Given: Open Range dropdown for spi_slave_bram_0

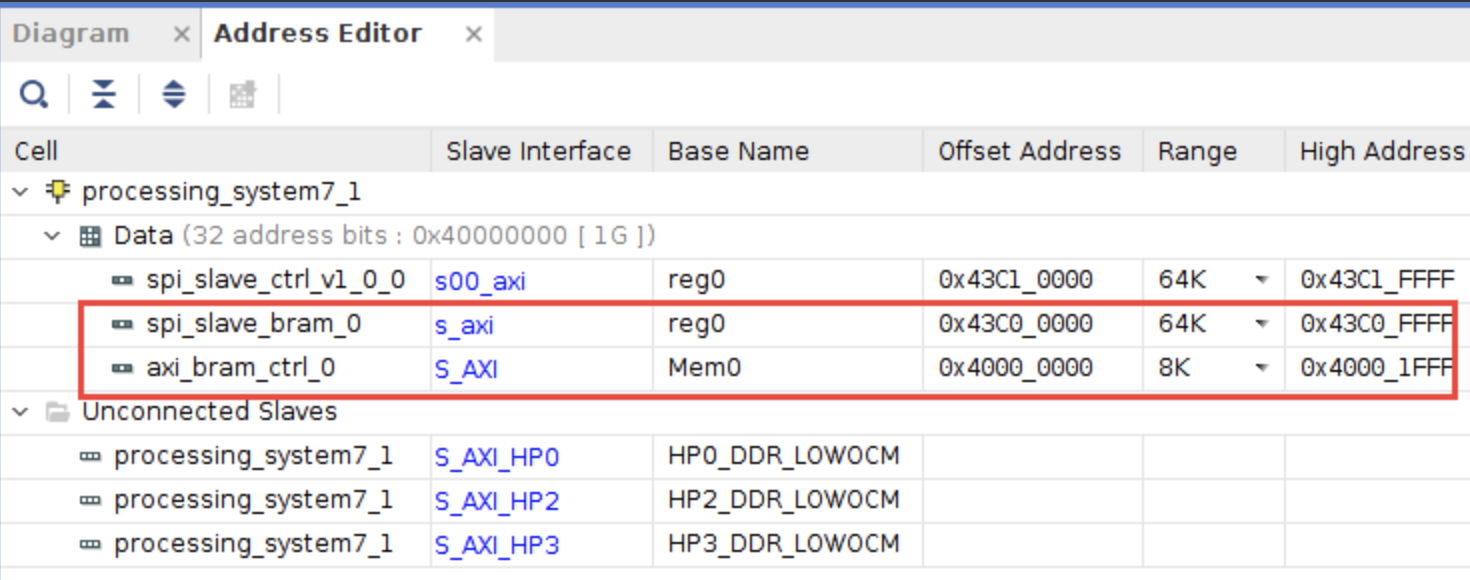Looking at the screenshot, I should pos(1262,324).
